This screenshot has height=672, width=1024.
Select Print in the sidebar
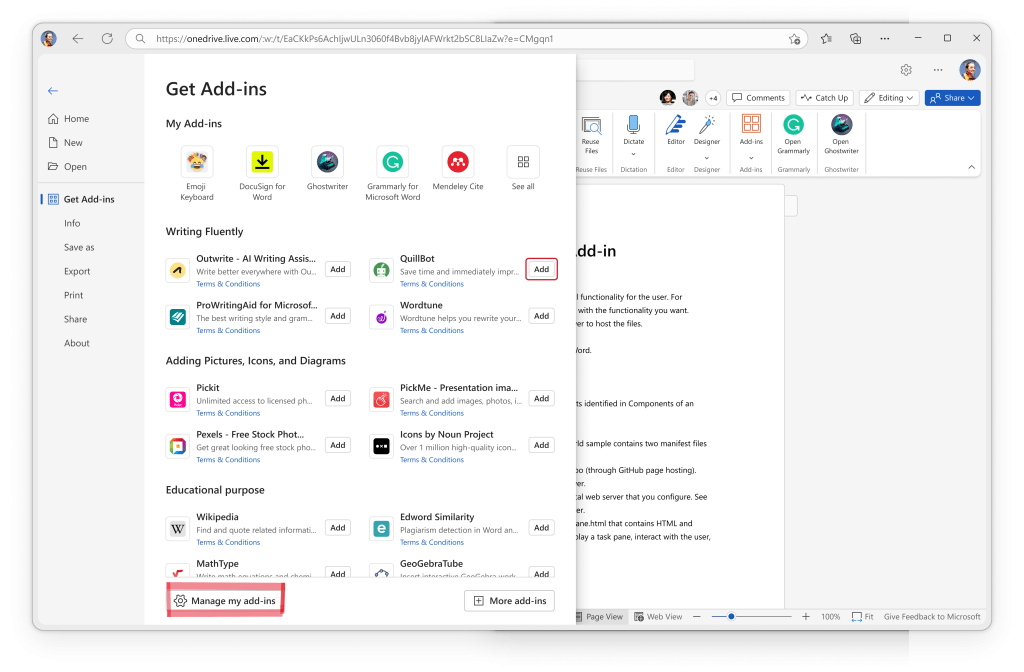click(x=74, y=295)
